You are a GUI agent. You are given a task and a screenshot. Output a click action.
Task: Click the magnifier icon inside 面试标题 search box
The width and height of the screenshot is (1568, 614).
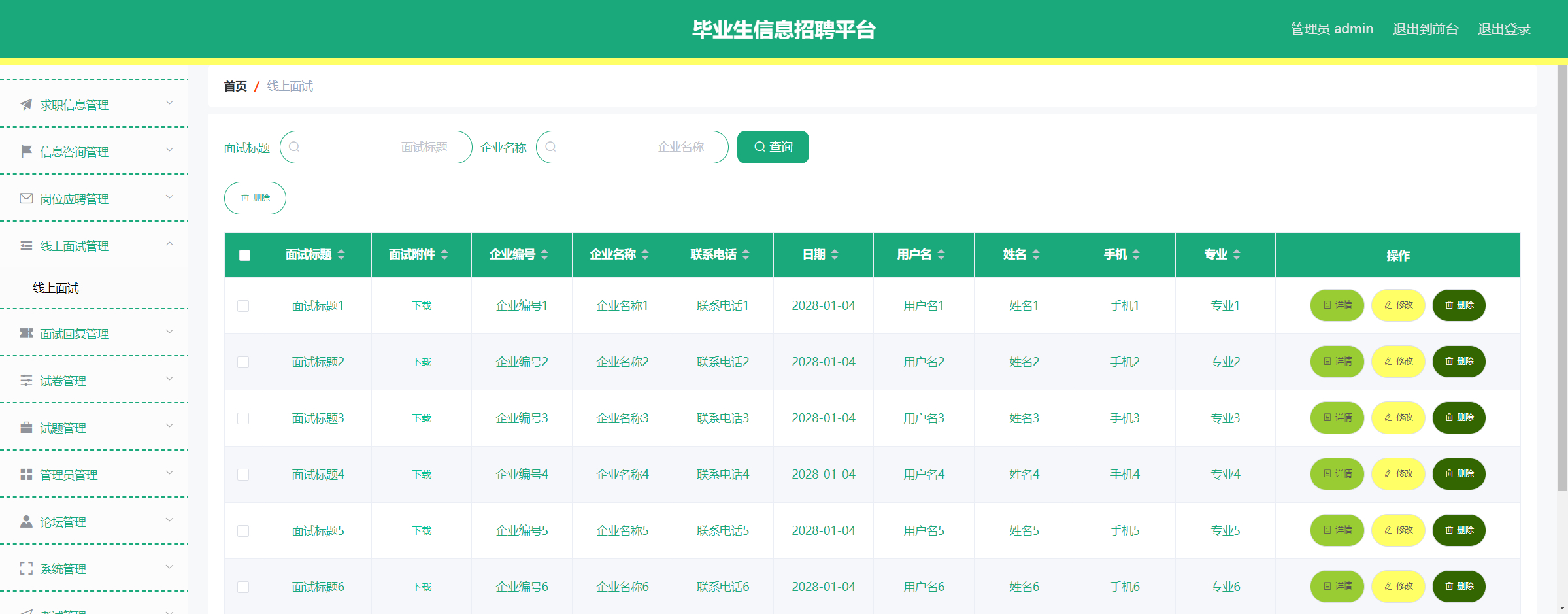(295, 147)
